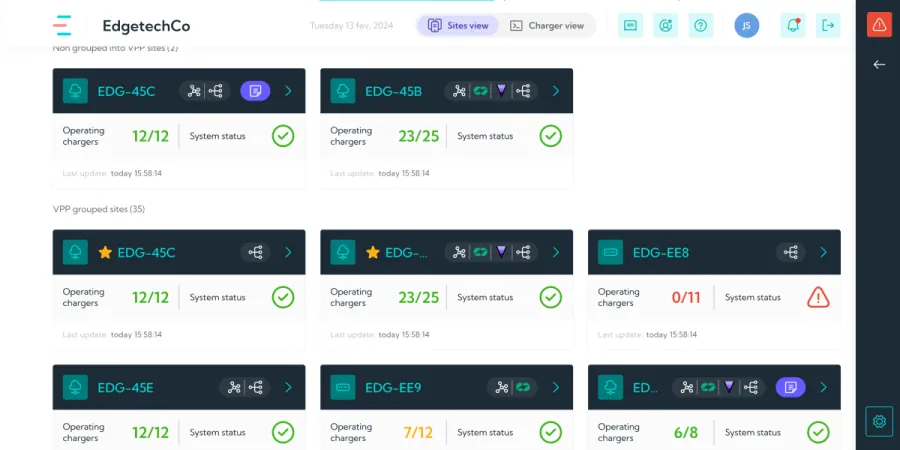Click the back arrow in right sidebar
The width and height of the screenshot is (900, 450).
coord(879,64)
